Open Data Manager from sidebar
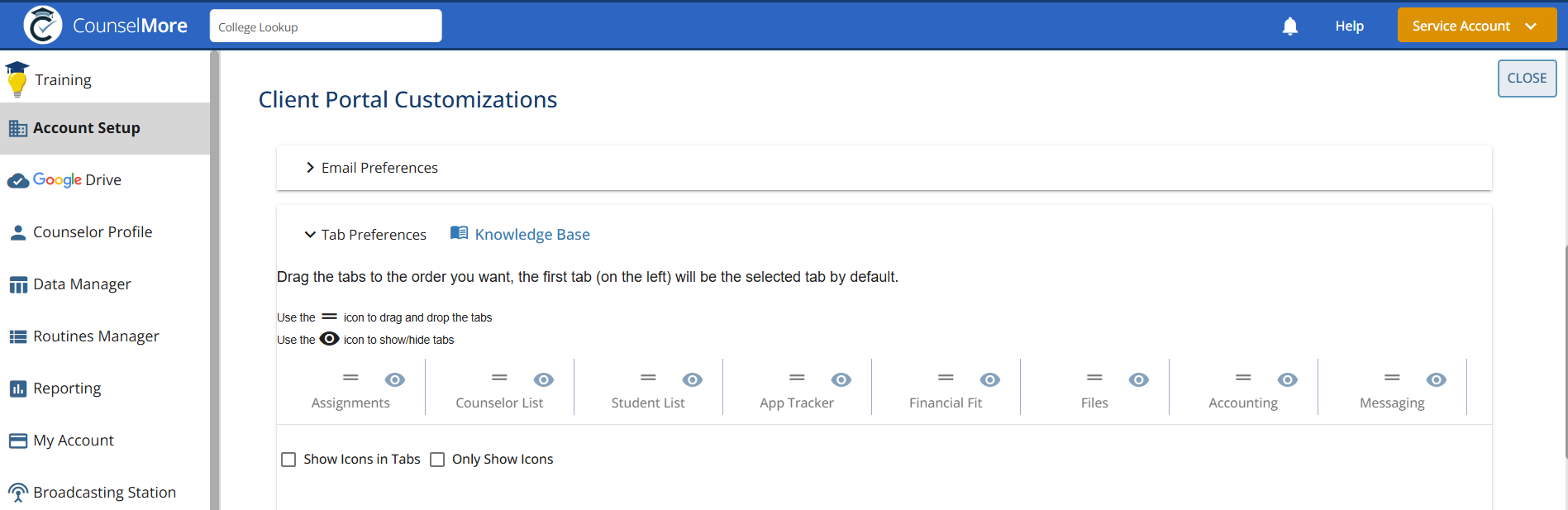The width and height of the screenshot is (1568, 510). (x=105, y=284)
